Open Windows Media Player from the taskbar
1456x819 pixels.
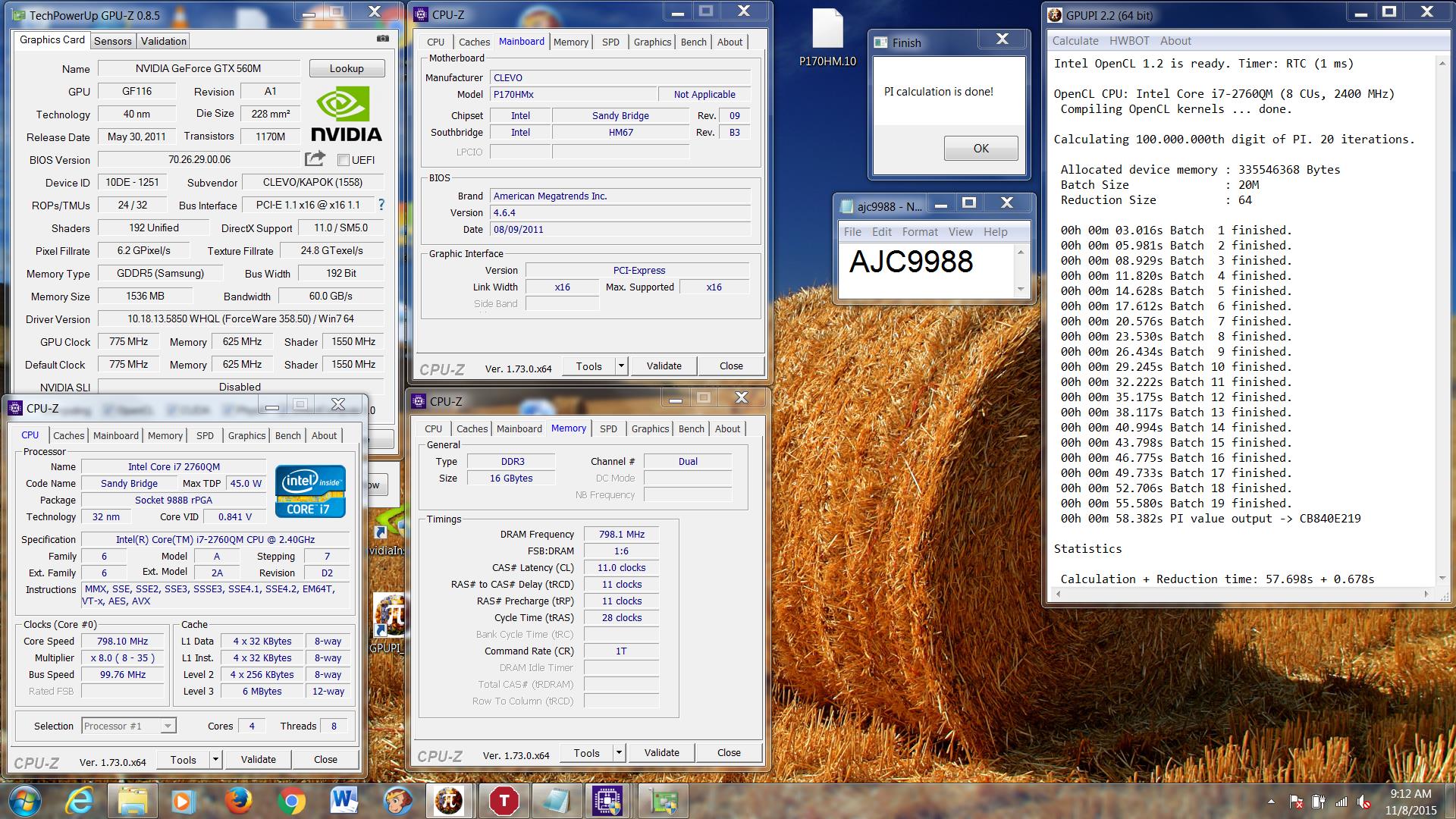click(x=183, y=802)
